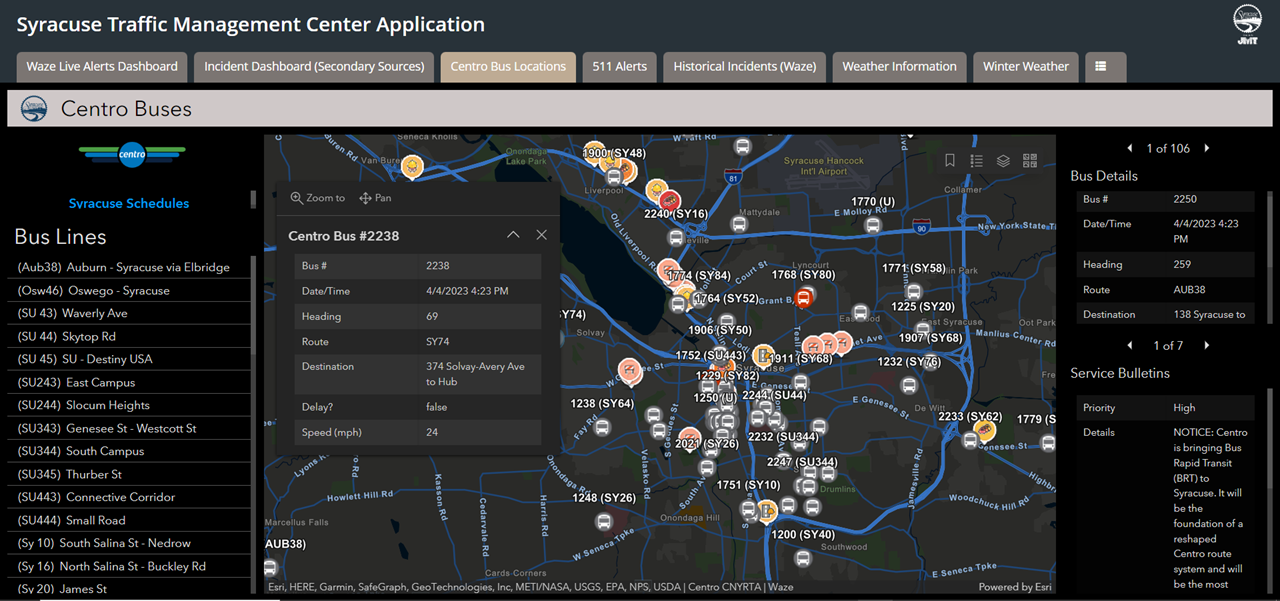Click the bus marker under 1770 (U)
The width and height of the screenshot is (1280, 601).
[x=873, y=226]
